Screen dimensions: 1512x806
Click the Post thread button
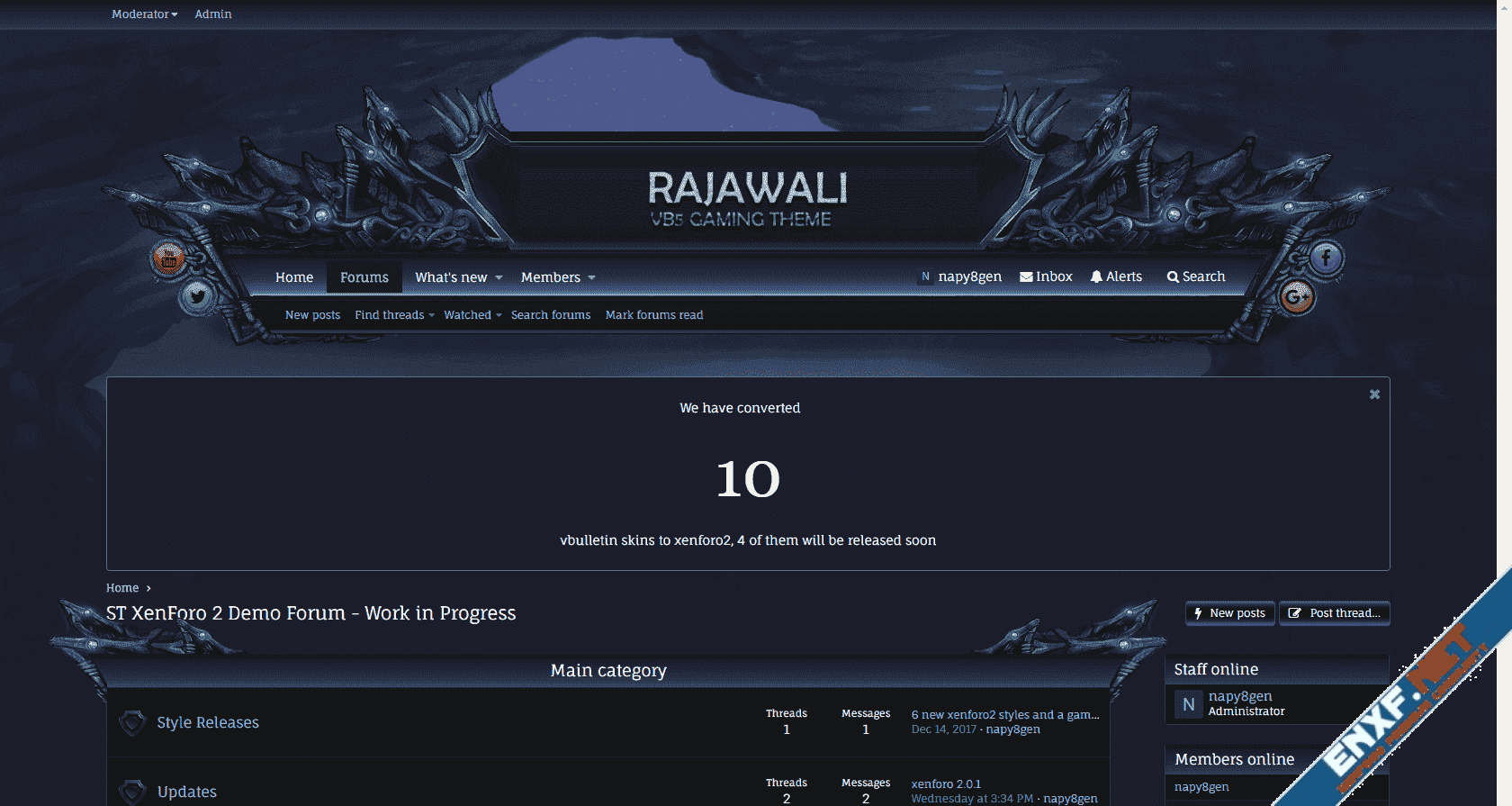point(1335,613)
